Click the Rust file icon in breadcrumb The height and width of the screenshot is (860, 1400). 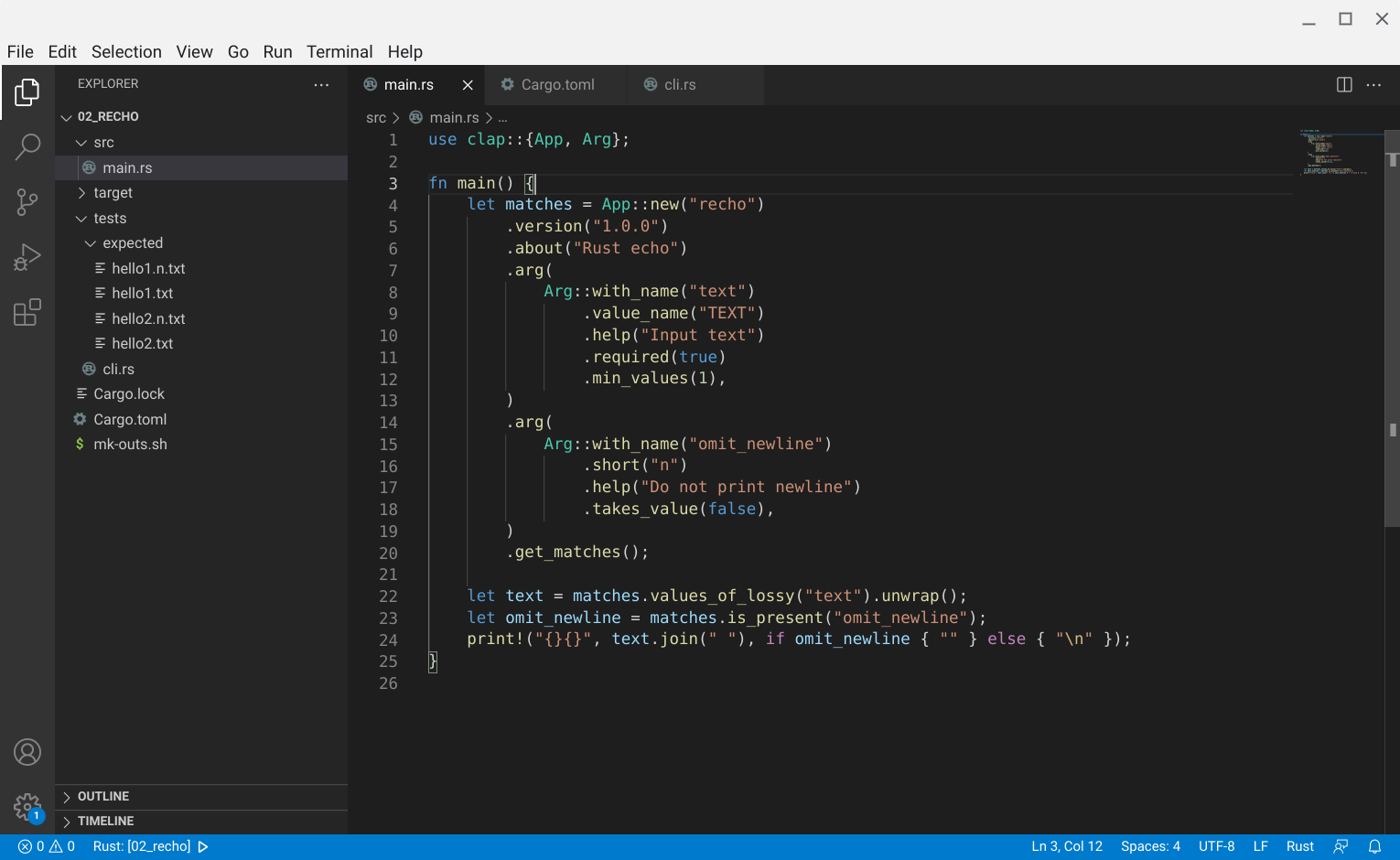click(x=415, y=117)
